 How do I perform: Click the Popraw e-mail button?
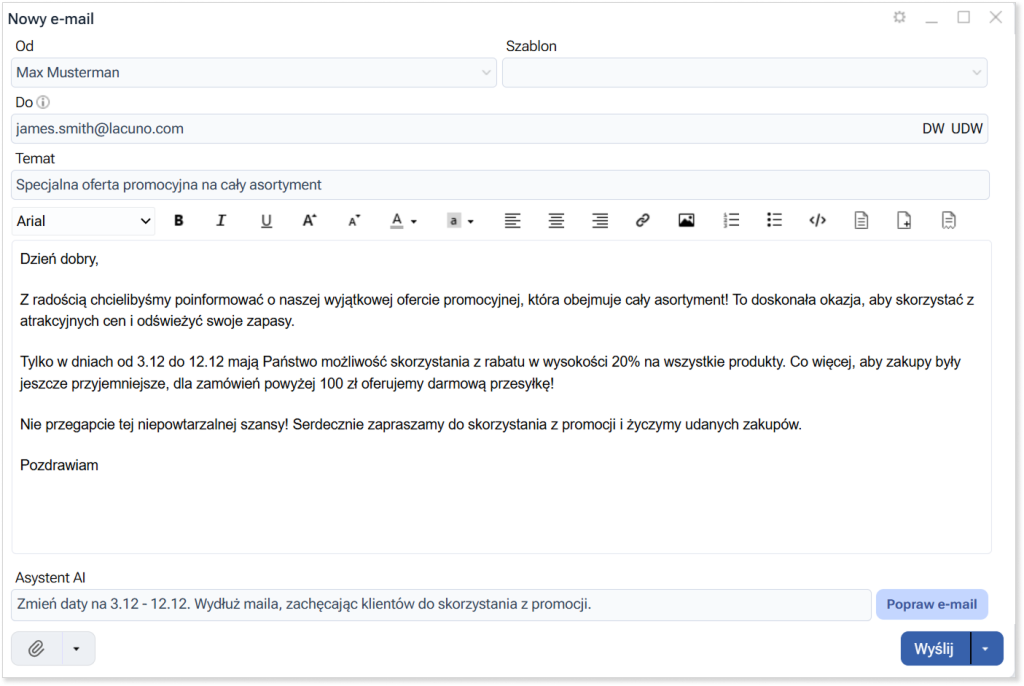point(931,604)
